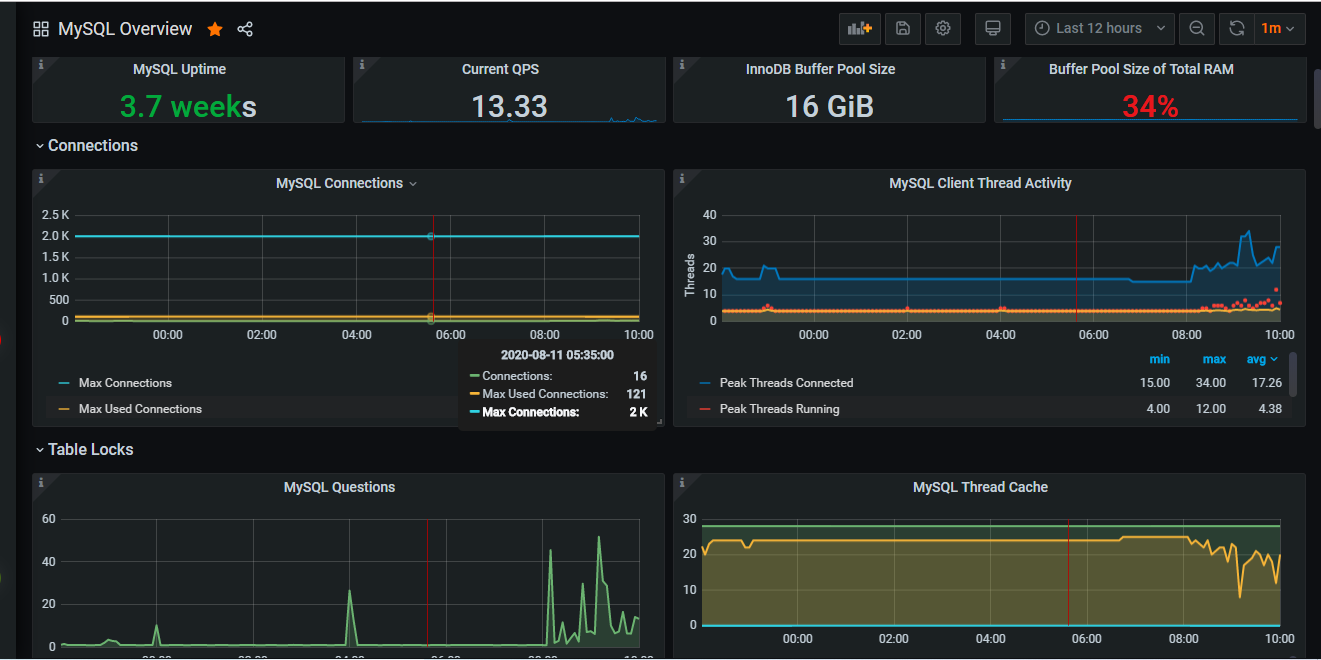Click the dashboards grid icon beside MySQL Overview
The image size is (1321, 660).
[41, 29]
